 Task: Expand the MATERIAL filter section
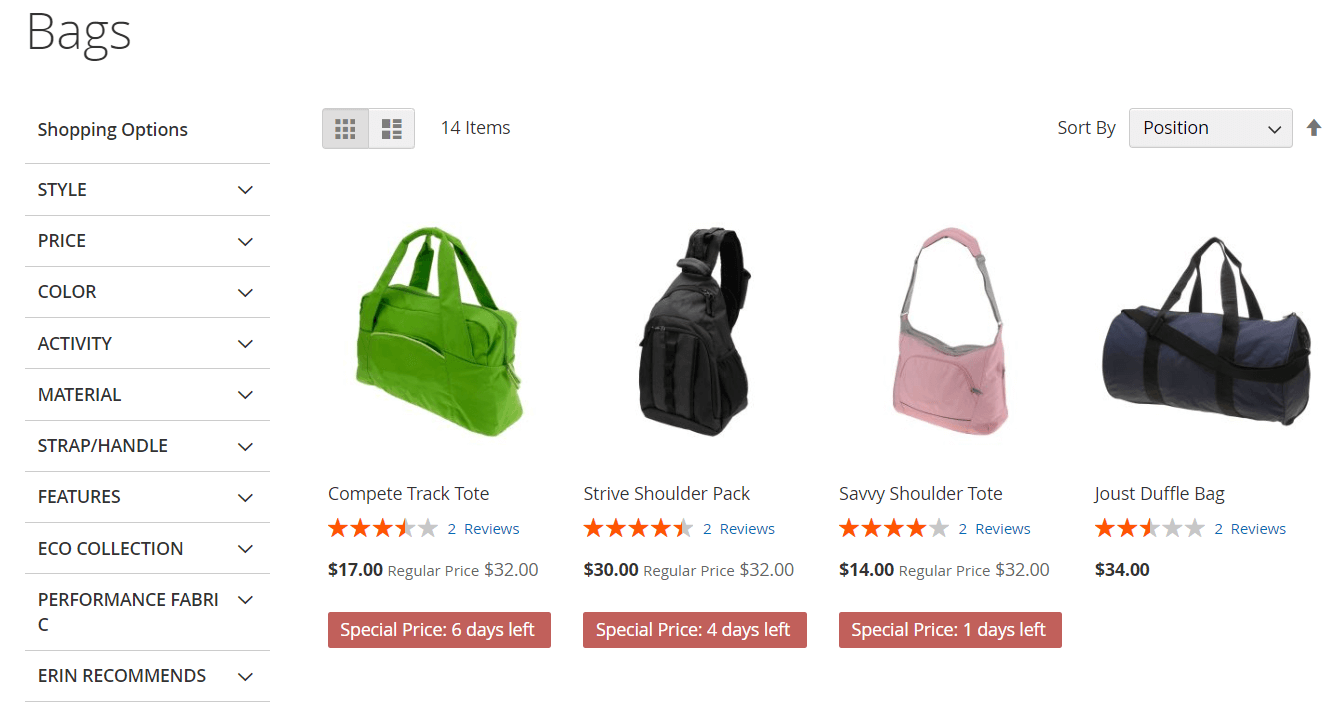coord(147,394)
